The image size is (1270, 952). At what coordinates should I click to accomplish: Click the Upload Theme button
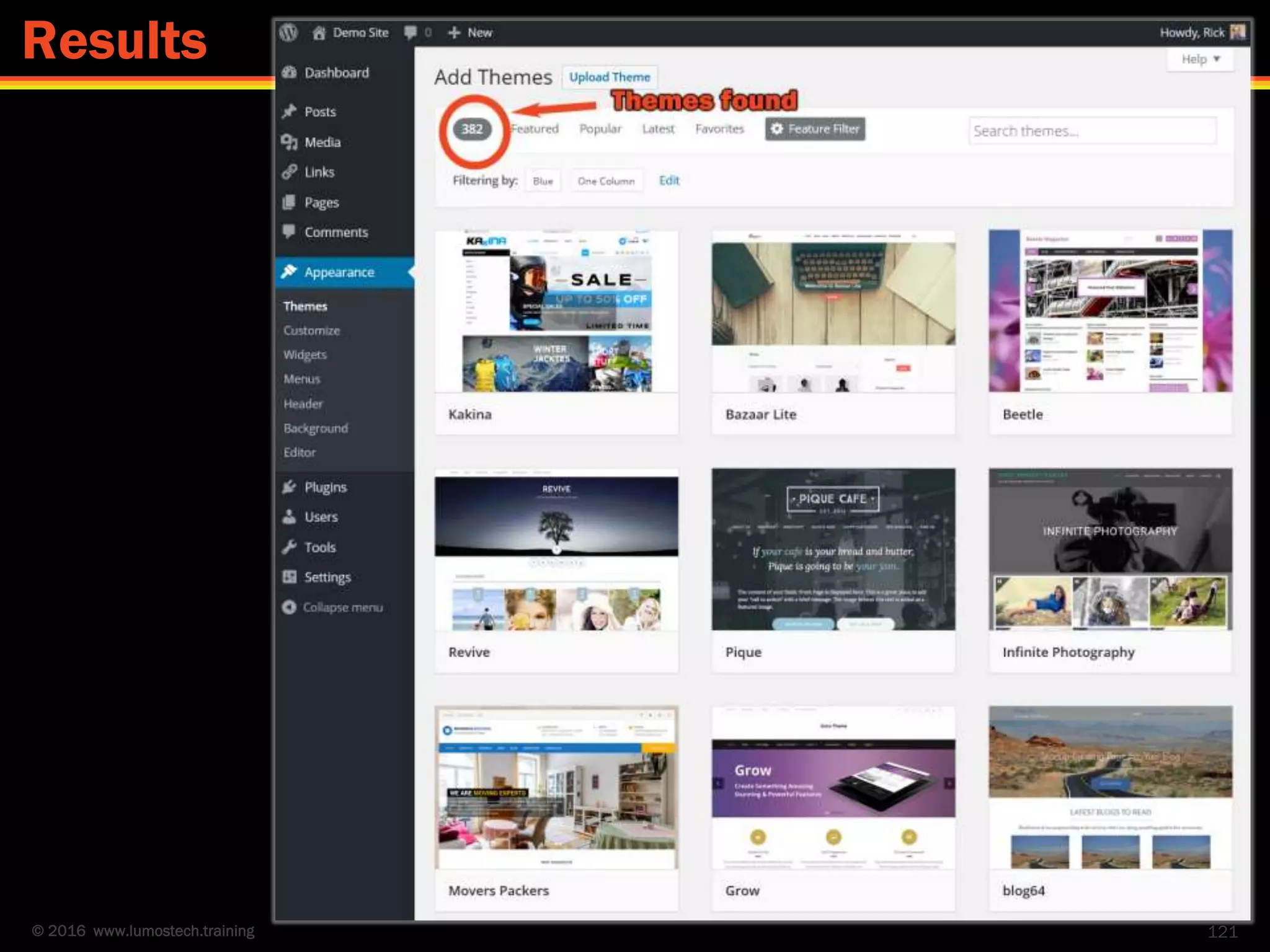[x=610, y=77]
